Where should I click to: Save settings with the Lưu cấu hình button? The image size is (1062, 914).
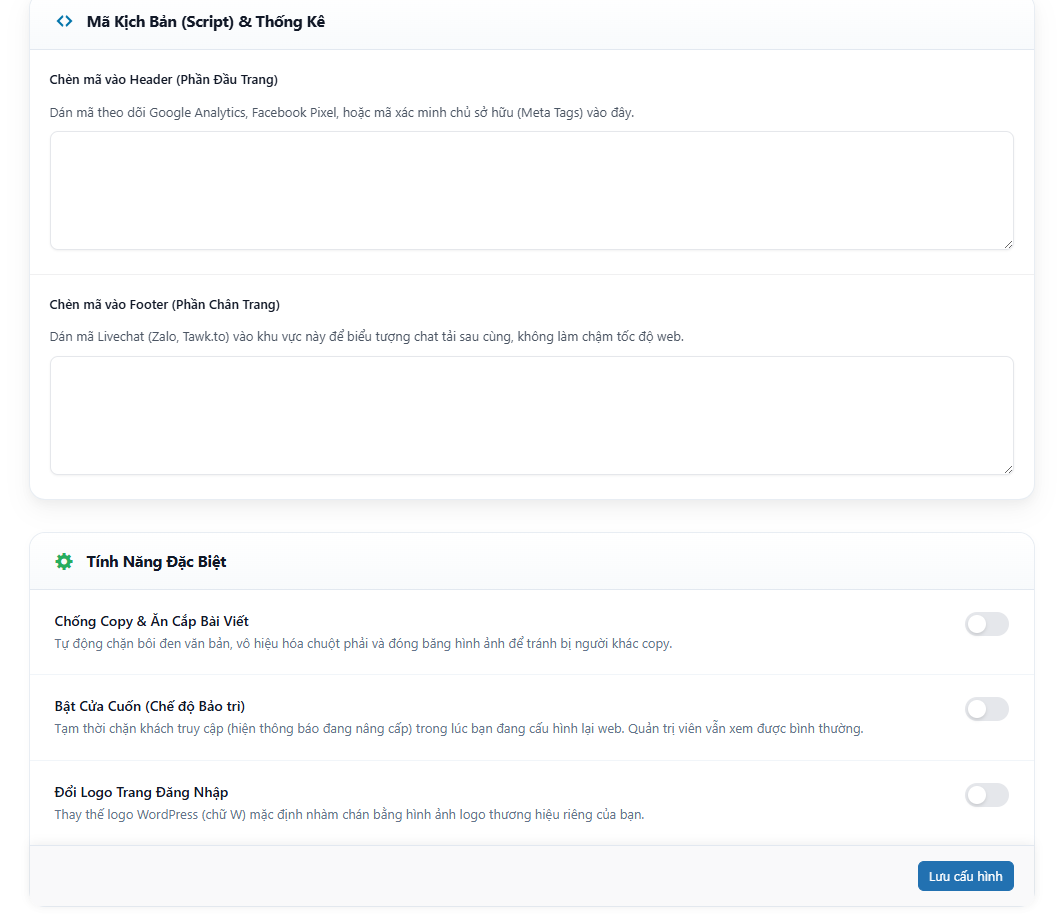965,876
